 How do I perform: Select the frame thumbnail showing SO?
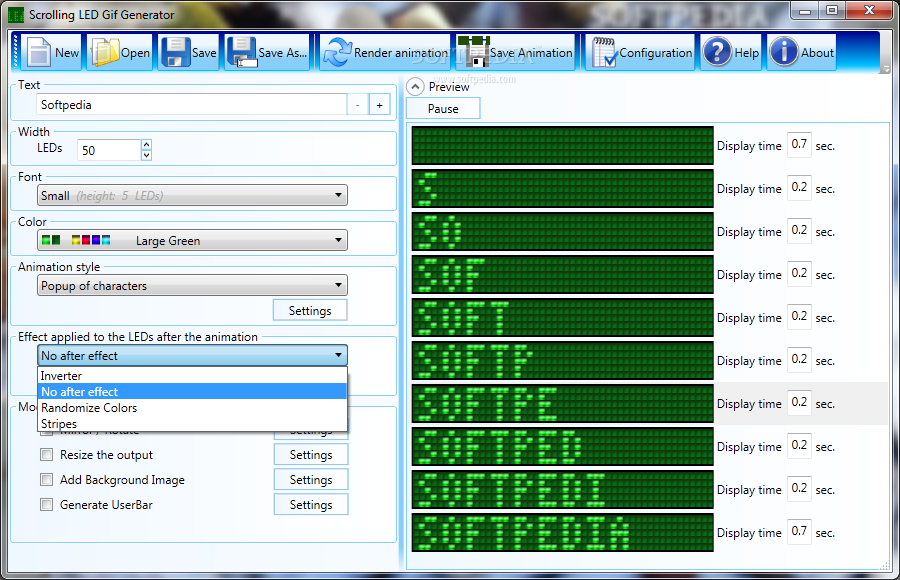point(562,231)
